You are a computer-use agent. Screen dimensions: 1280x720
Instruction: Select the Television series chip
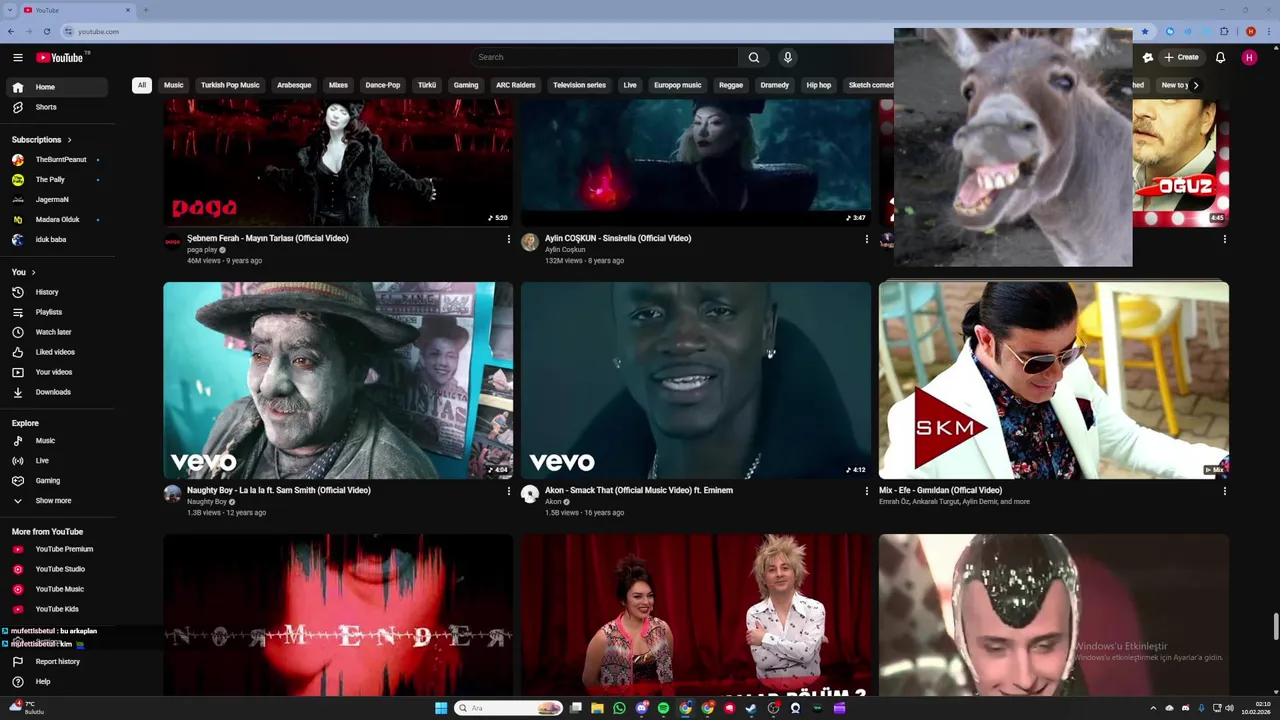[x=580, y=85]
